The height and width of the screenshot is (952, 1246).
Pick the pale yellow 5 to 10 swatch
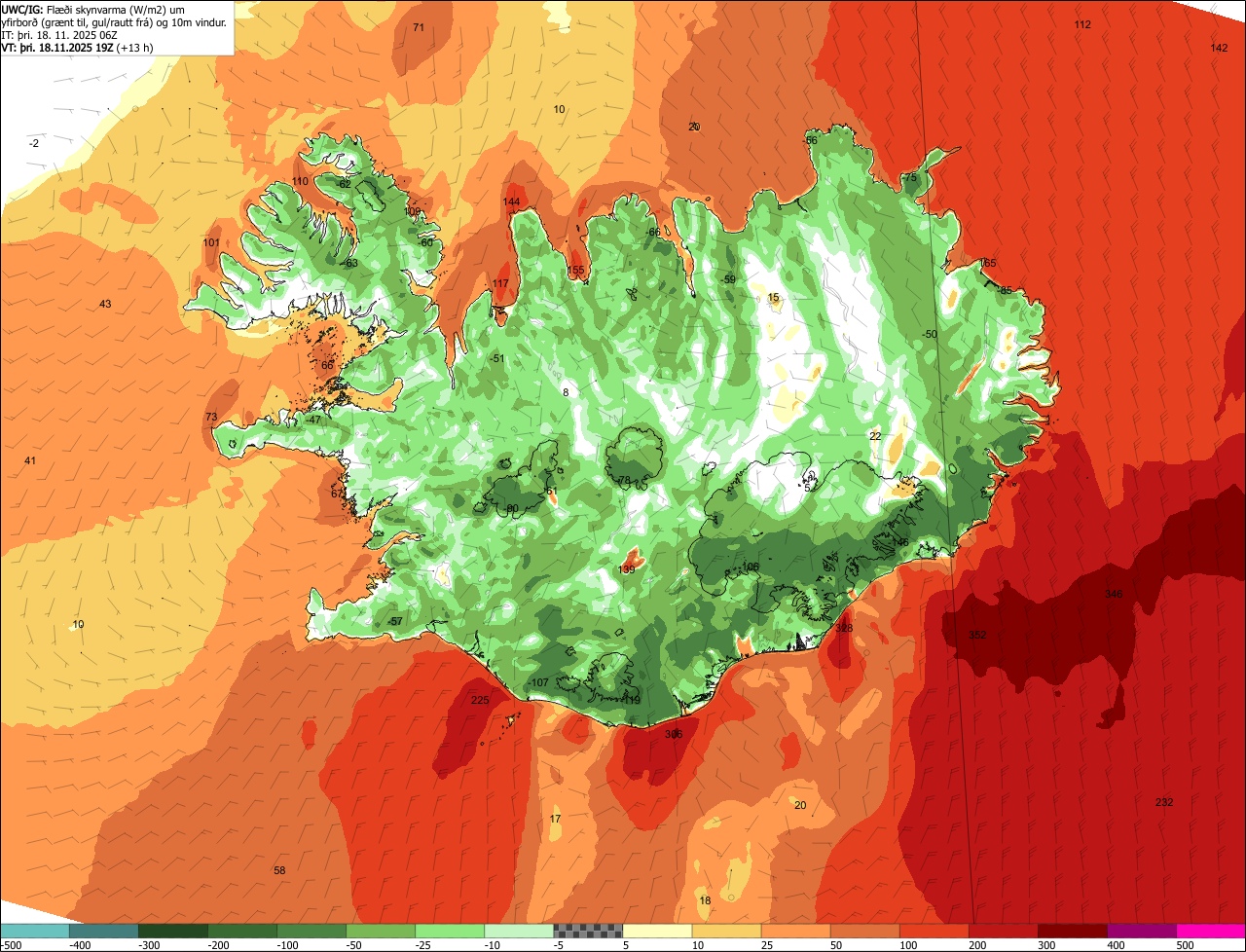pos(656,931)
